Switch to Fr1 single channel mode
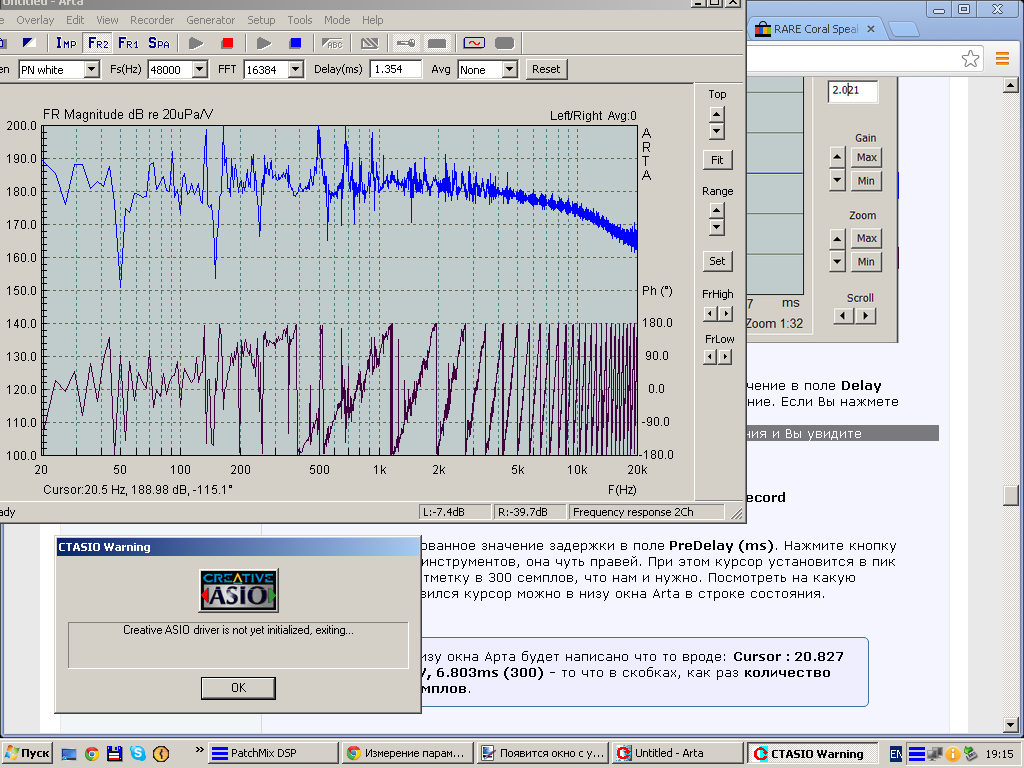Viewport: 1024px width, 768px height. [x=128, y=43]
